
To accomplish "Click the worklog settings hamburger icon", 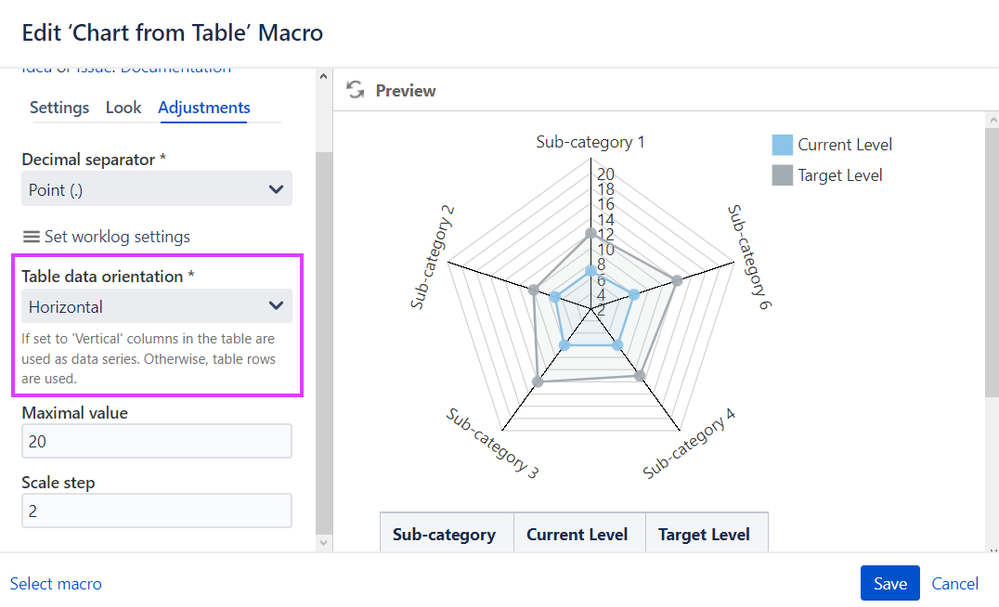I will tap(31, 237).
